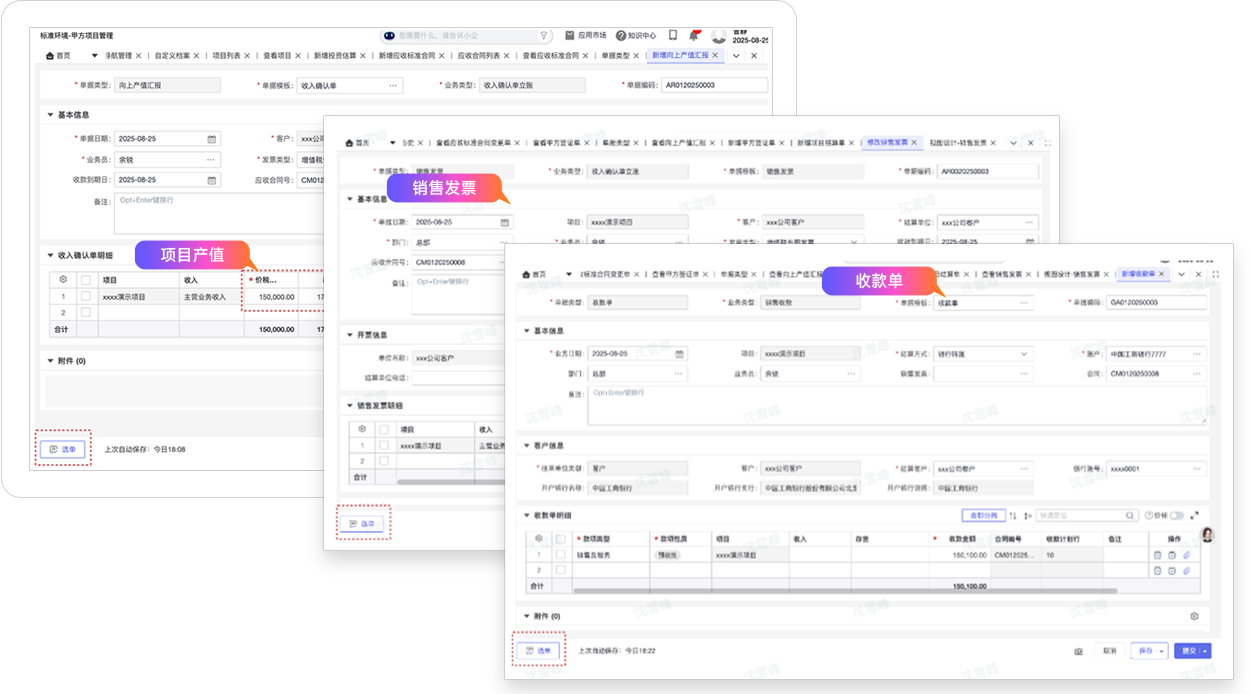Click the 应用市场 icon in header
This screenshot has height=694, width=1252.
(570, 35)
